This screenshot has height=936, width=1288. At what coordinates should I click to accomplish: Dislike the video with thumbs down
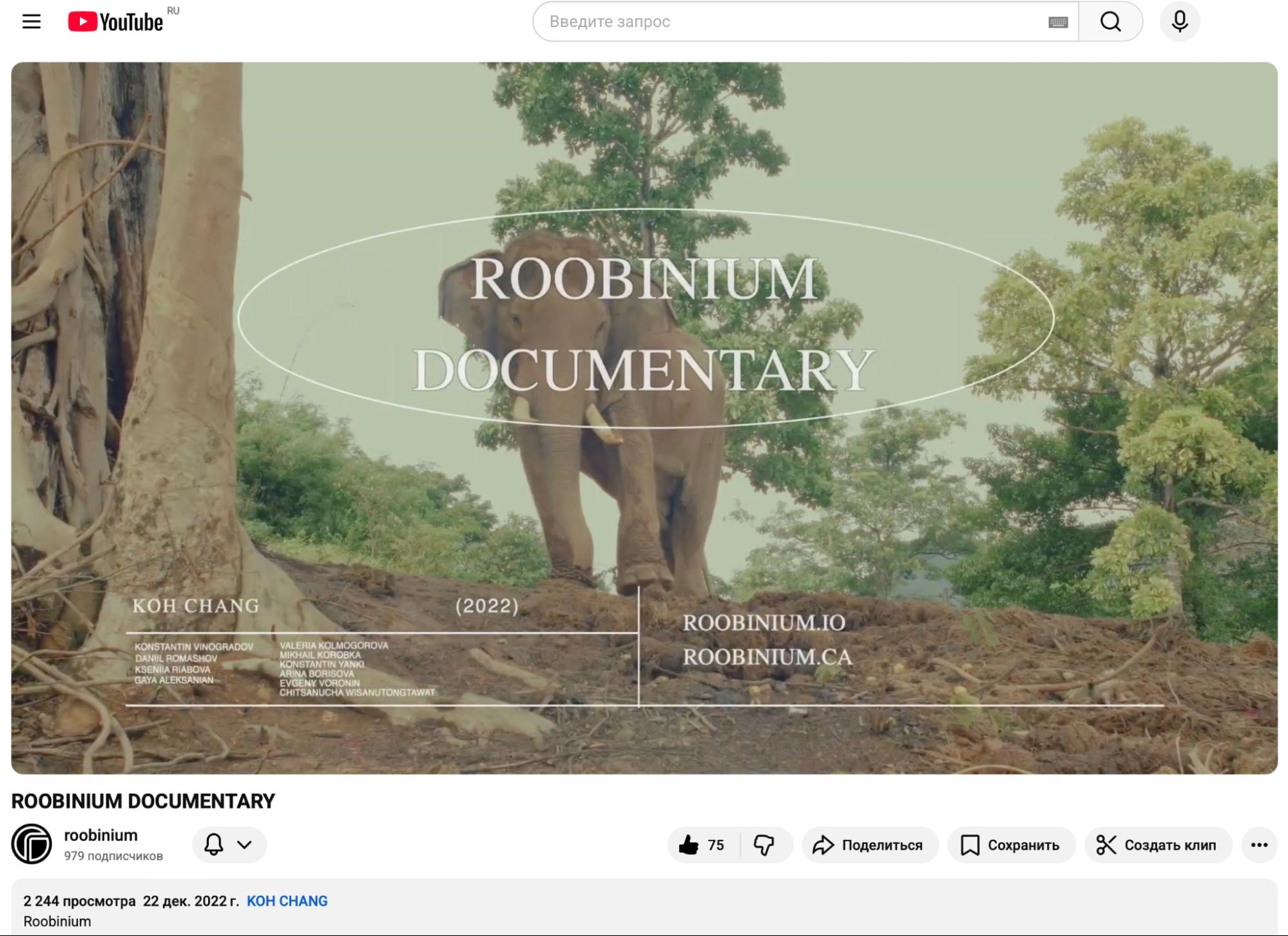pyautogui.click(x=764, y=845)
